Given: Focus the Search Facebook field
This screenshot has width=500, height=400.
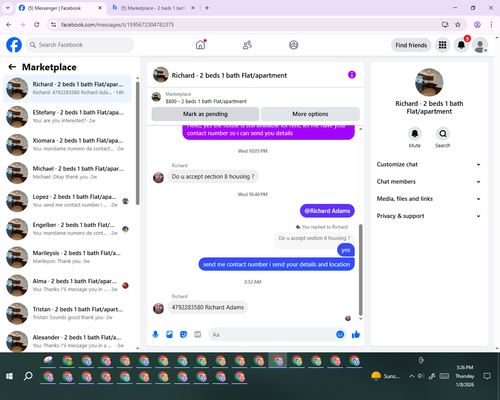Looking at the screenshot, I should (x=80, y=45).
